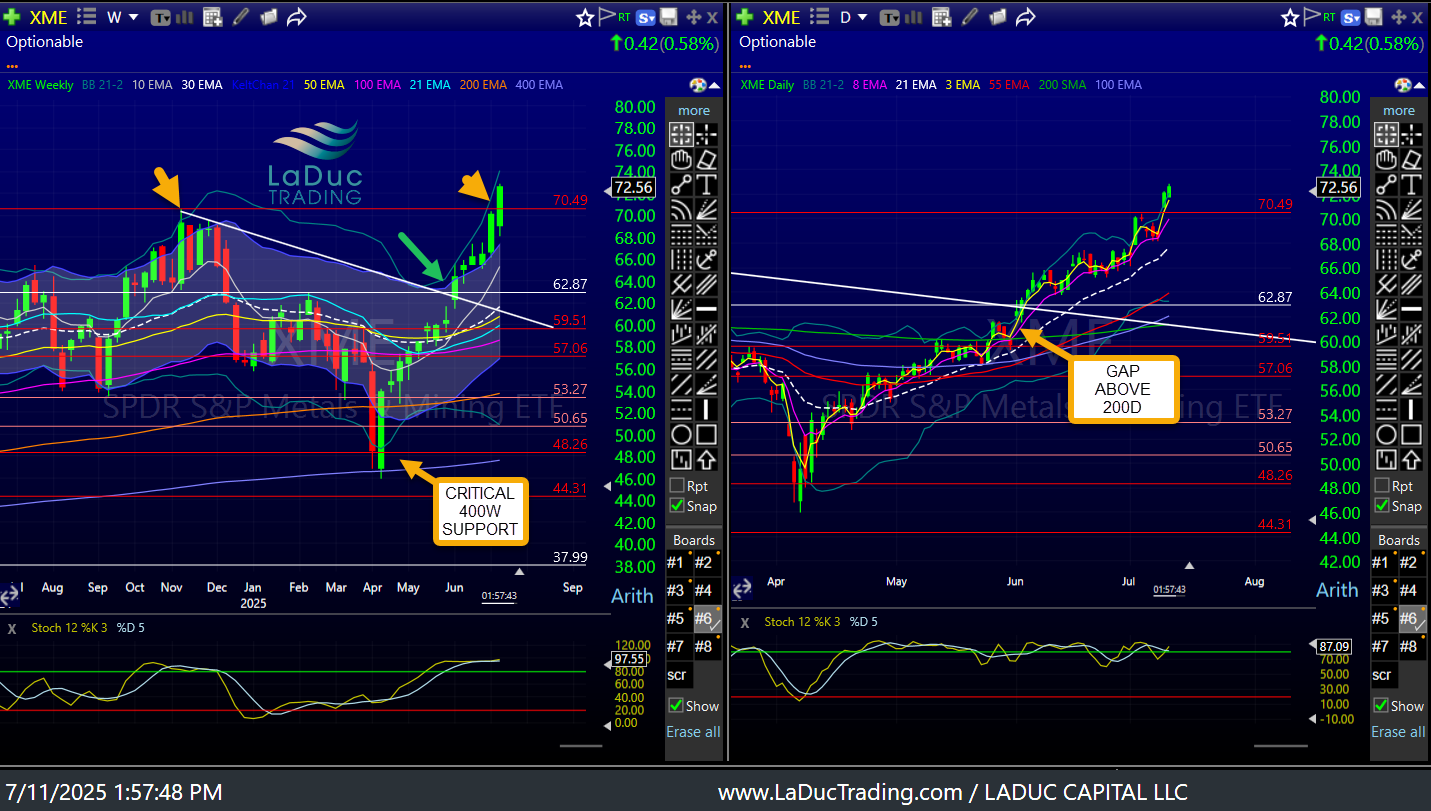This screenshot has height=811, width=1431.
Task: Collapse daily chart legend arrow
Action: click(x=1421, y=85)
